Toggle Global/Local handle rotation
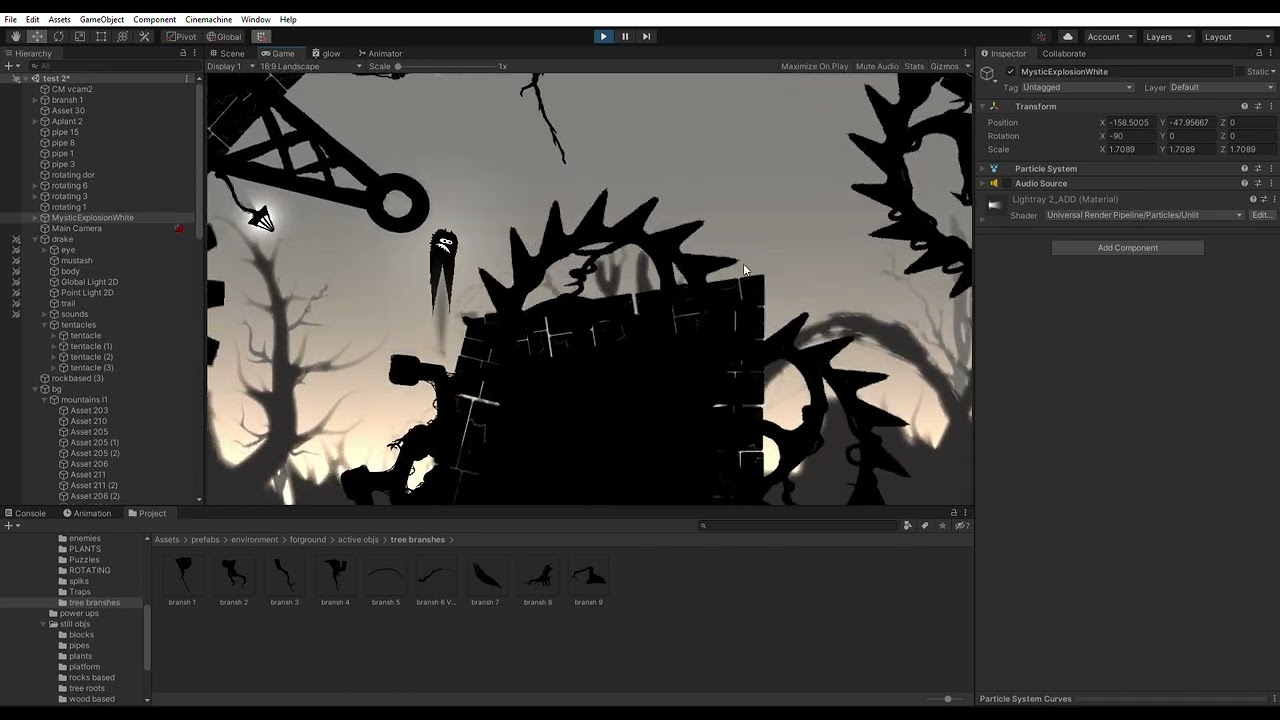This screenshot has height=720, width=1280. 224,37
